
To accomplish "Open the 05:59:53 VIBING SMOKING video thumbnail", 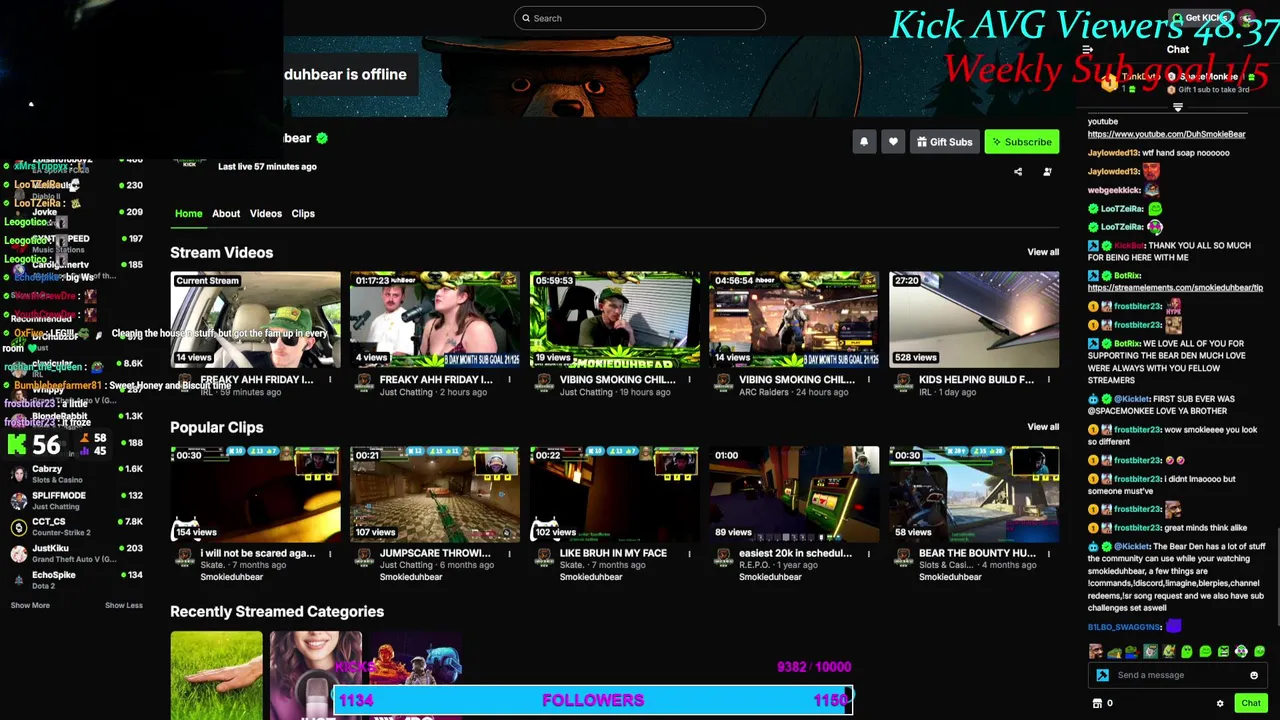I will click(x=614, y=319).
